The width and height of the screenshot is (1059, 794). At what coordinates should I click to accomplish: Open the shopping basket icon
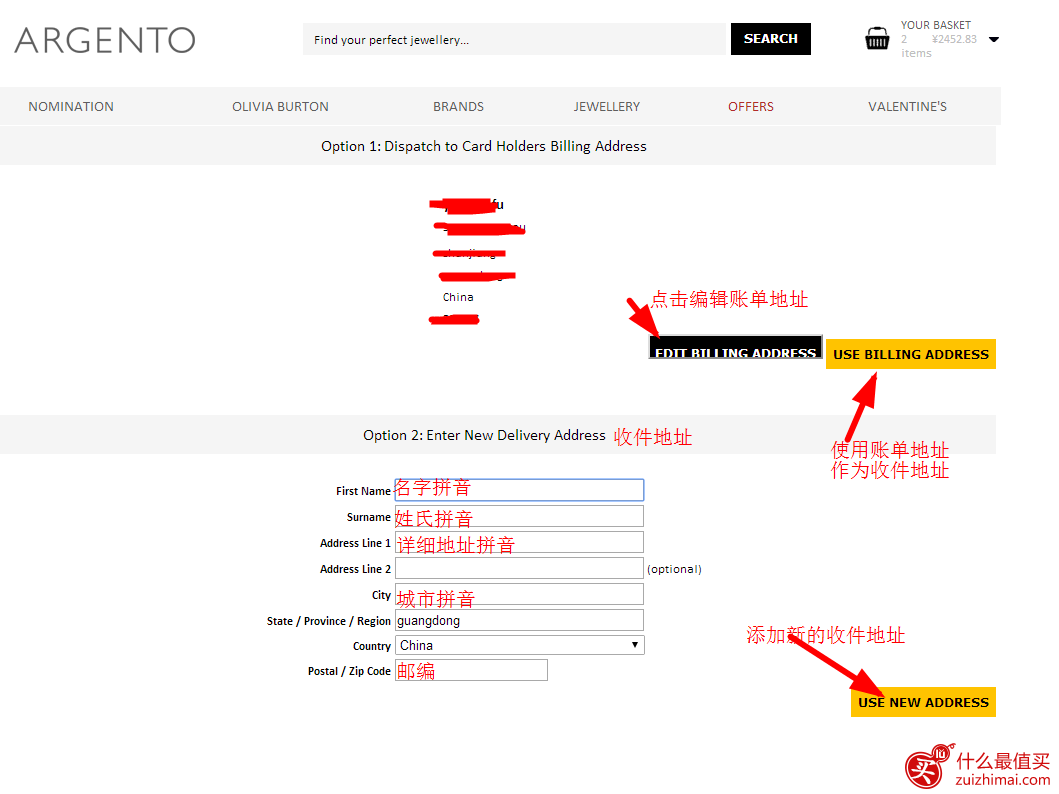[x=877, y=38]
